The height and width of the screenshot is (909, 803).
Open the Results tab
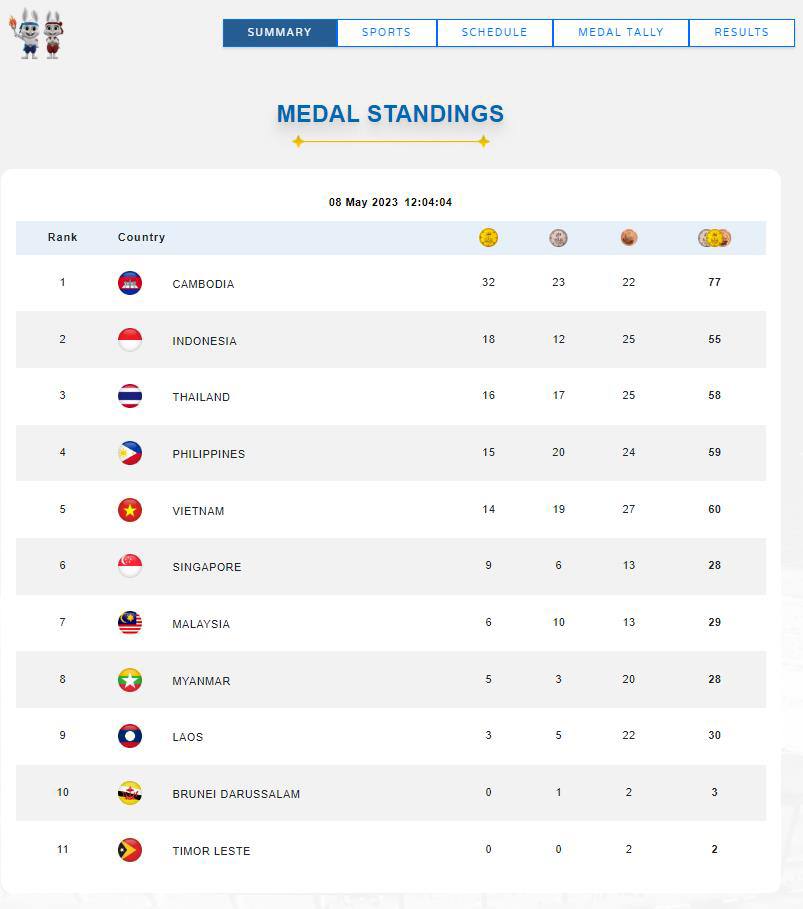[741, 32]
